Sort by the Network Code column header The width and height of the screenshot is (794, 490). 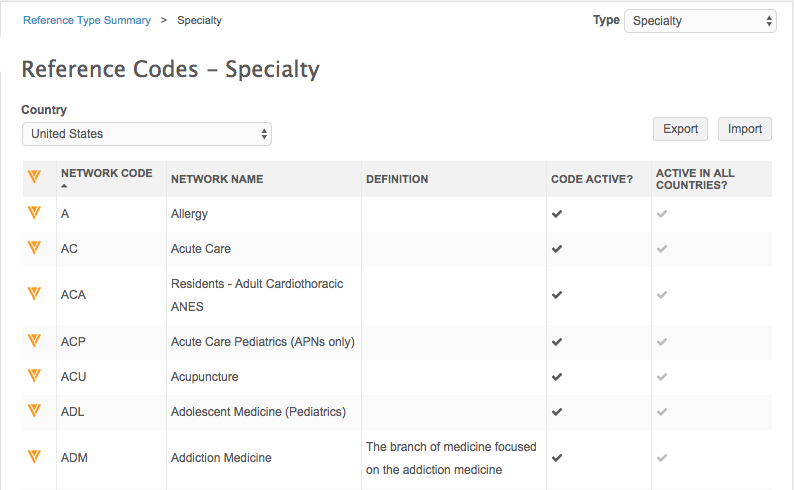tap(106, 174)
